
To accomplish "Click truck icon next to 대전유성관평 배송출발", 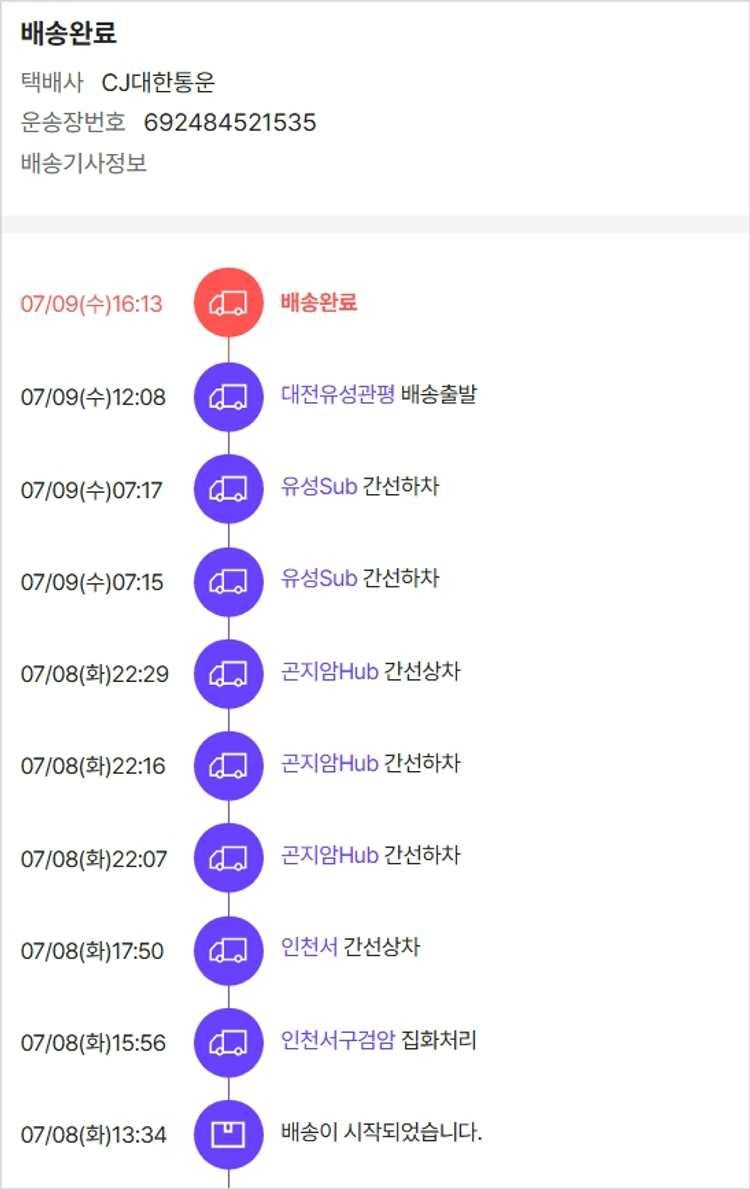I will tap(228, 396).
